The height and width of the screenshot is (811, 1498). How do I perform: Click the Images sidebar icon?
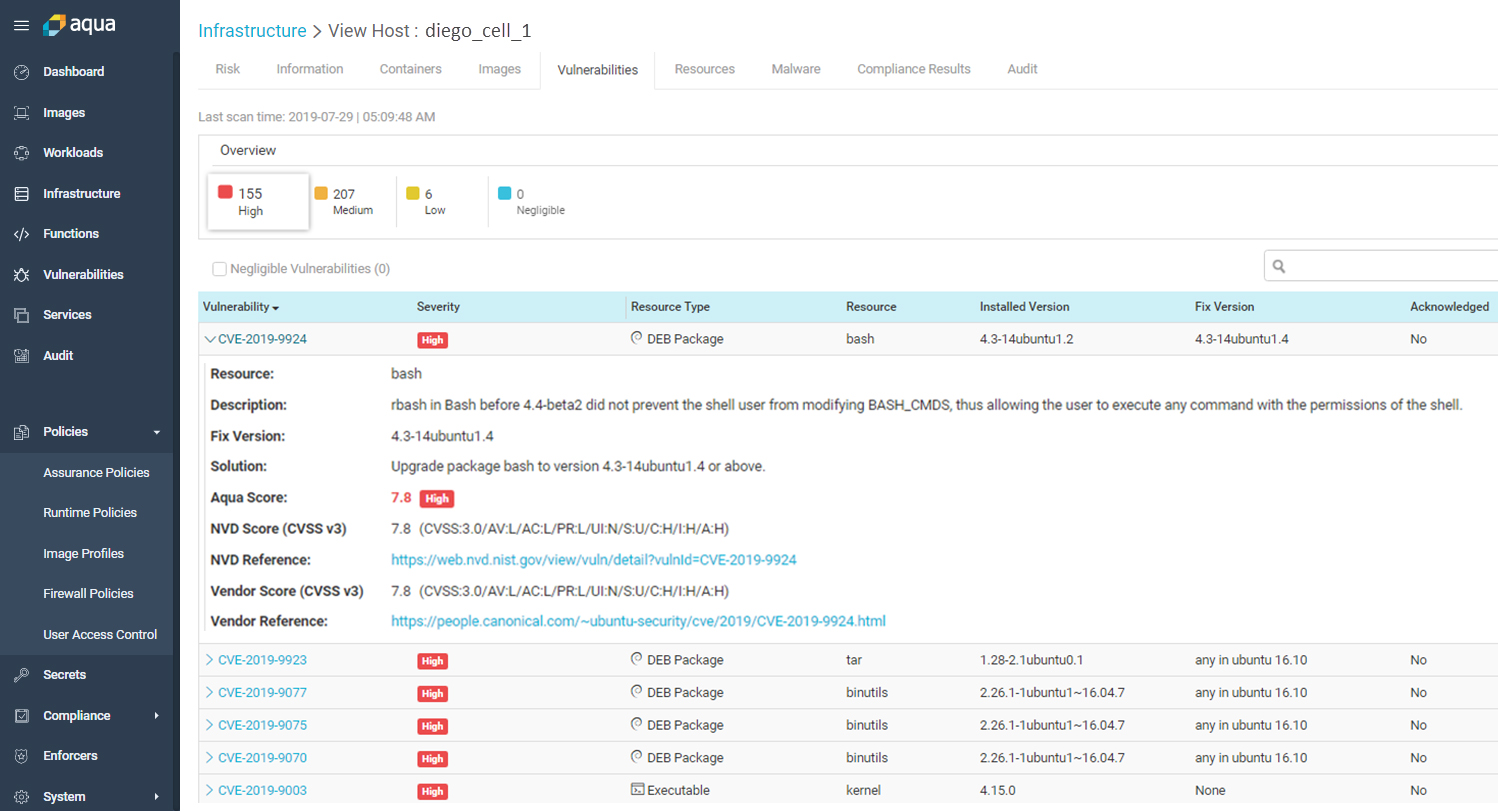tap(21, 113)
